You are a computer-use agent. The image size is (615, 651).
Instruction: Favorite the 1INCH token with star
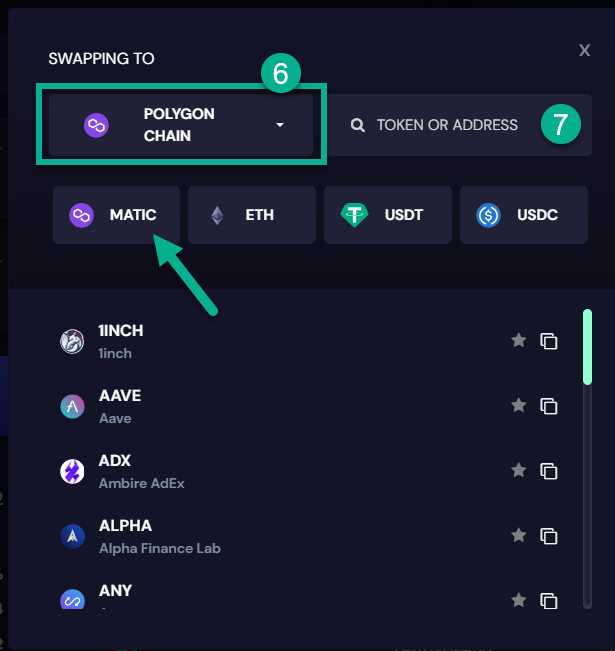click(x=518, y=340)
